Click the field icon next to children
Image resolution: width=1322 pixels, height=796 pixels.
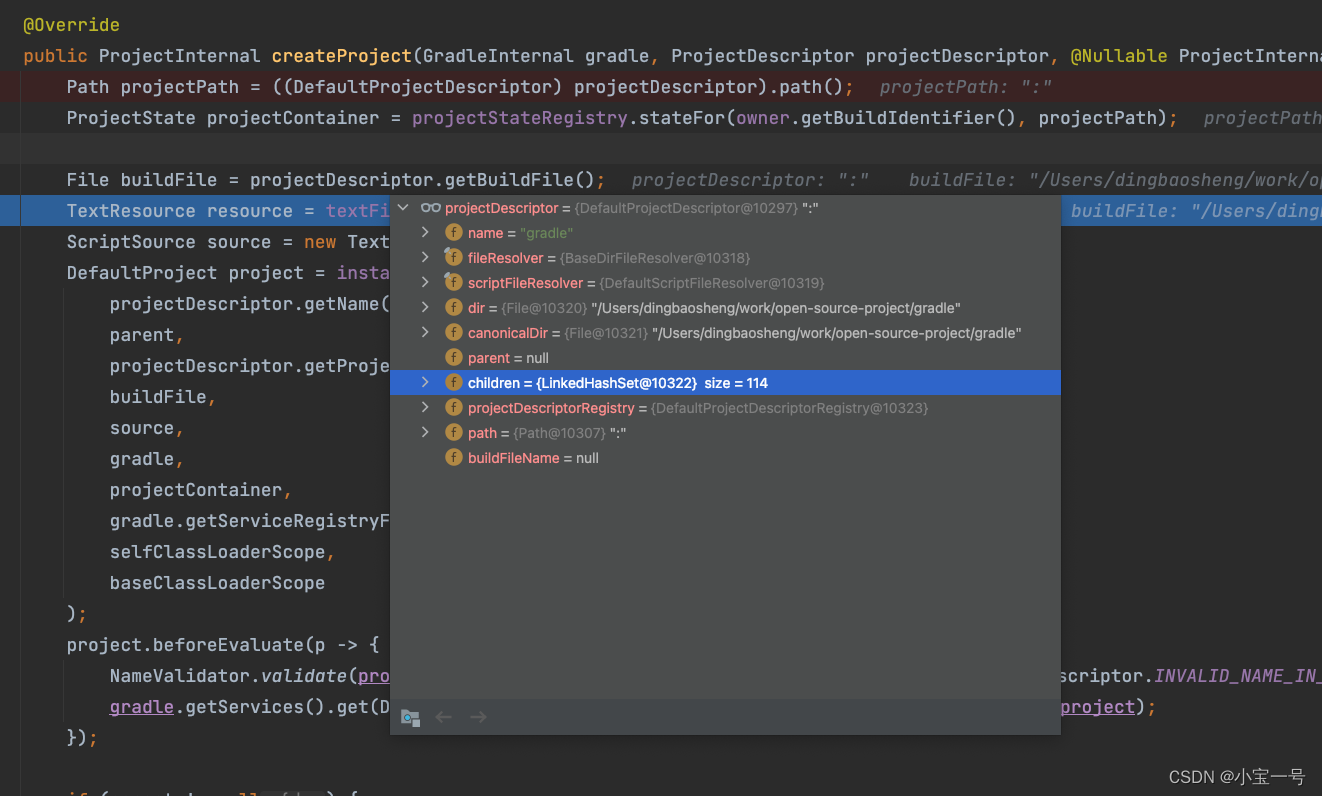(x=453, y=383)
